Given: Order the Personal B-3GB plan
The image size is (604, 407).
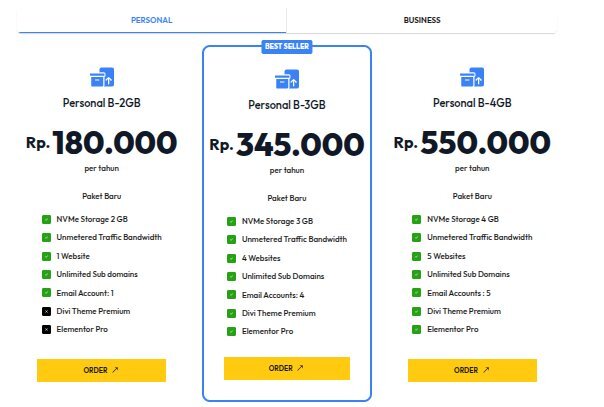Looking at the screenshot, I should point(286,368).
